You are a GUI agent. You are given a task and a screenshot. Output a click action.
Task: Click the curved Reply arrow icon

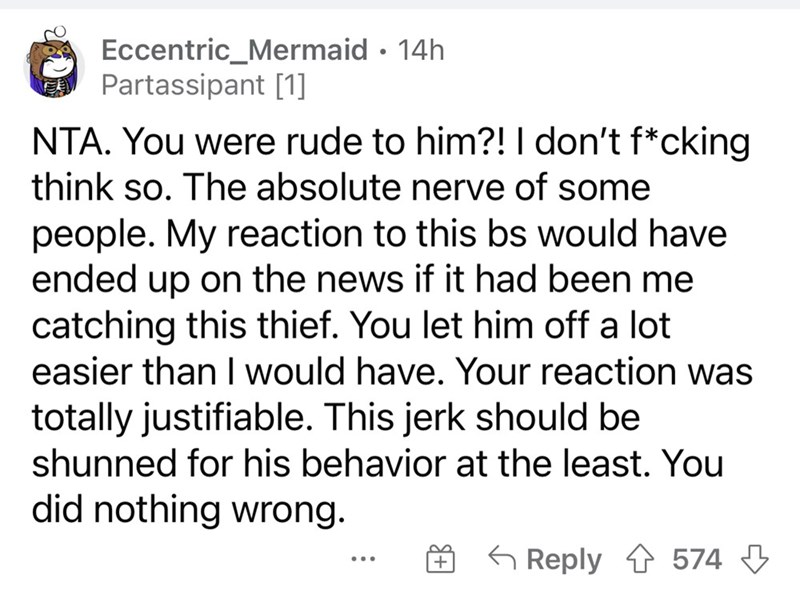tap(503, 557)
